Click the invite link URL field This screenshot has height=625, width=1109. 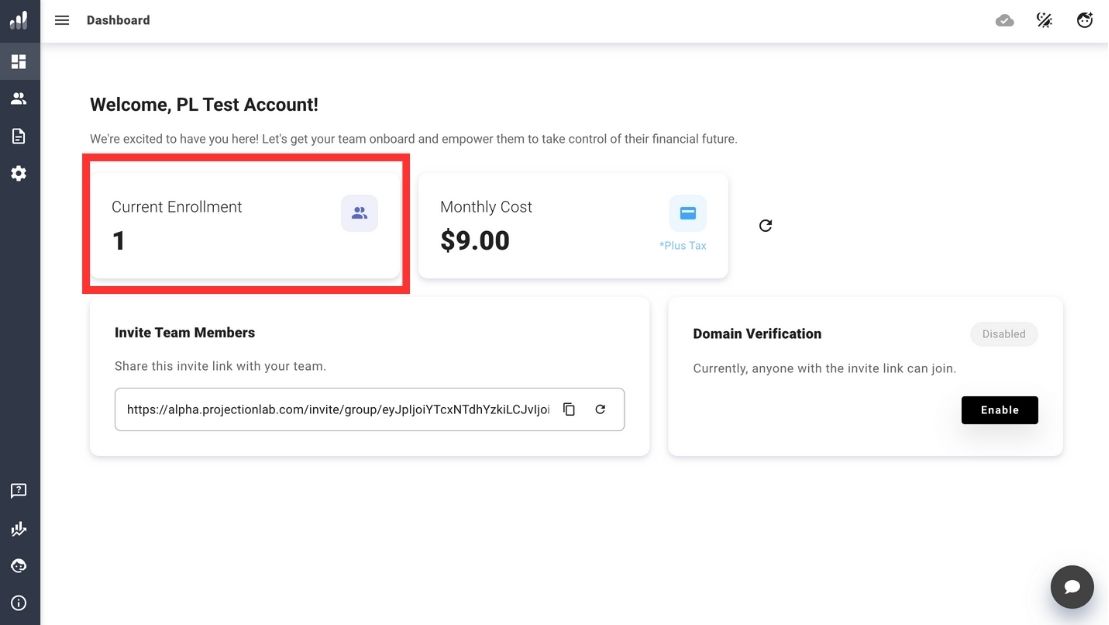coord(337,409)
